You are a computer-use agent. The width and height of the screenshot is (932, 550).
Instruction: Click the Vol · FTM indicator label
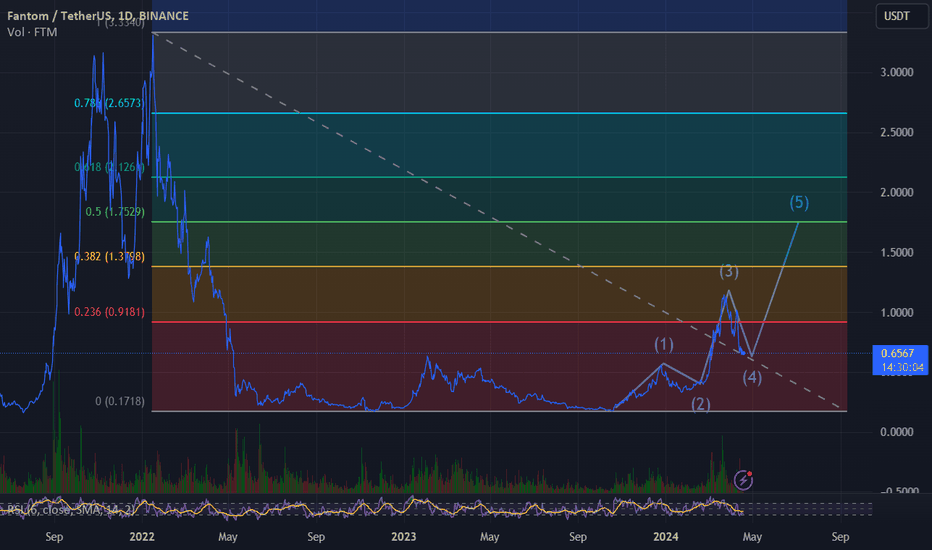coord(32,32)
